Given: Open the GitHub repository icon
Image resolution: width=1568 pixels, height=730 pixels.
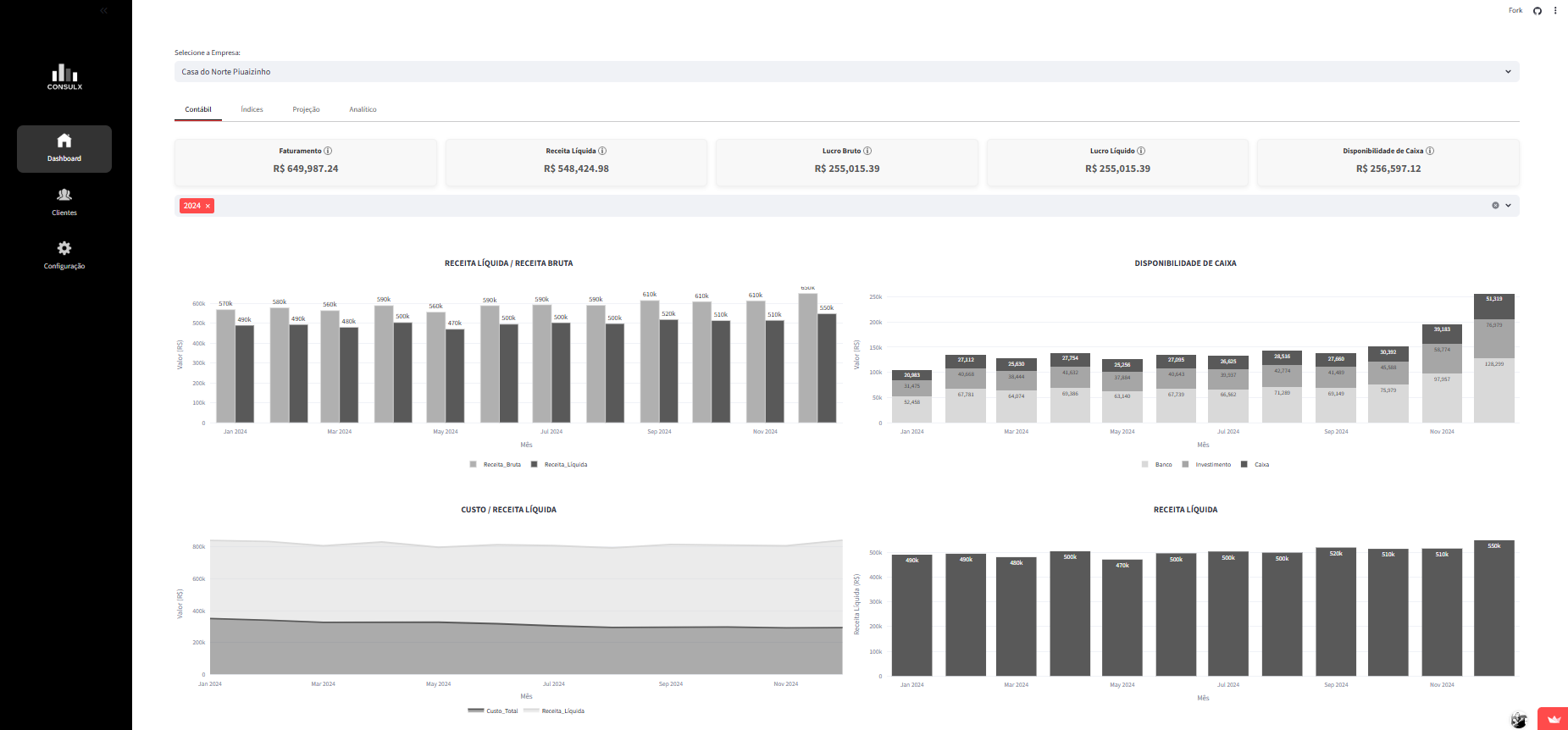Looking at the screenshot, I should (1538, 11).
